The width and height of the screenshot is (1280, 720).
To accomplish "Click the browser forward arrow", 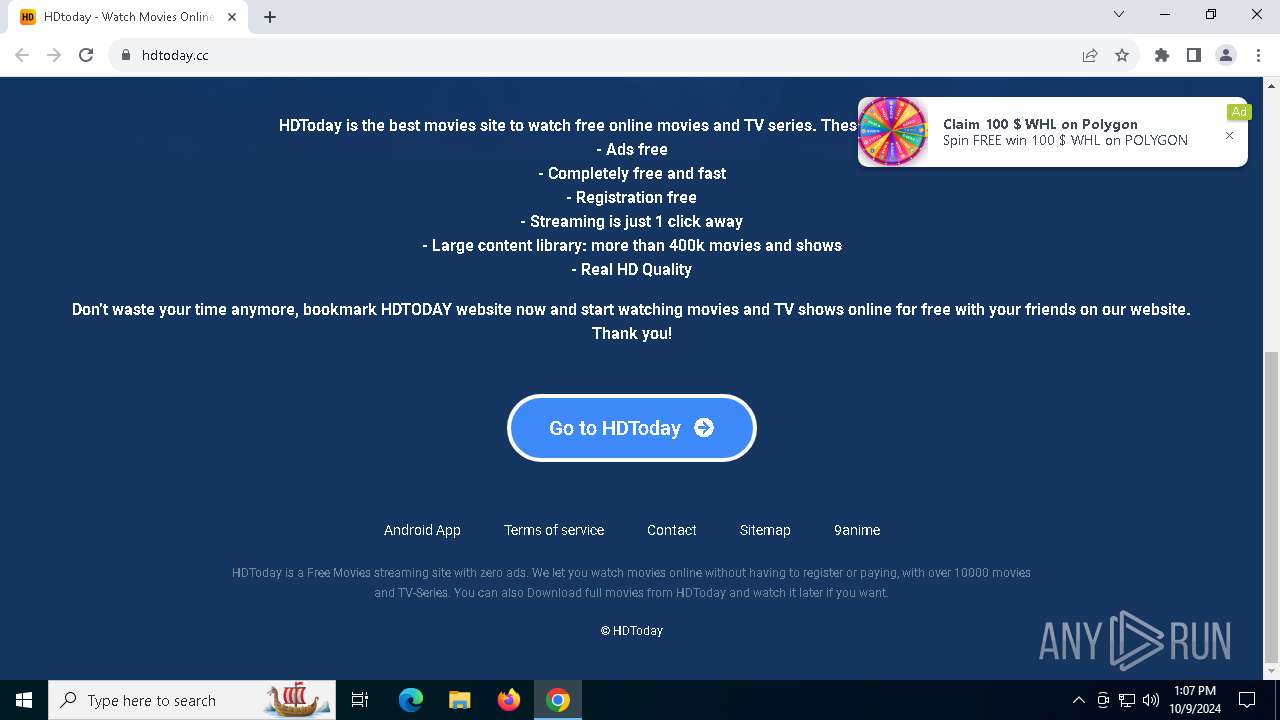I will [54, 55].
